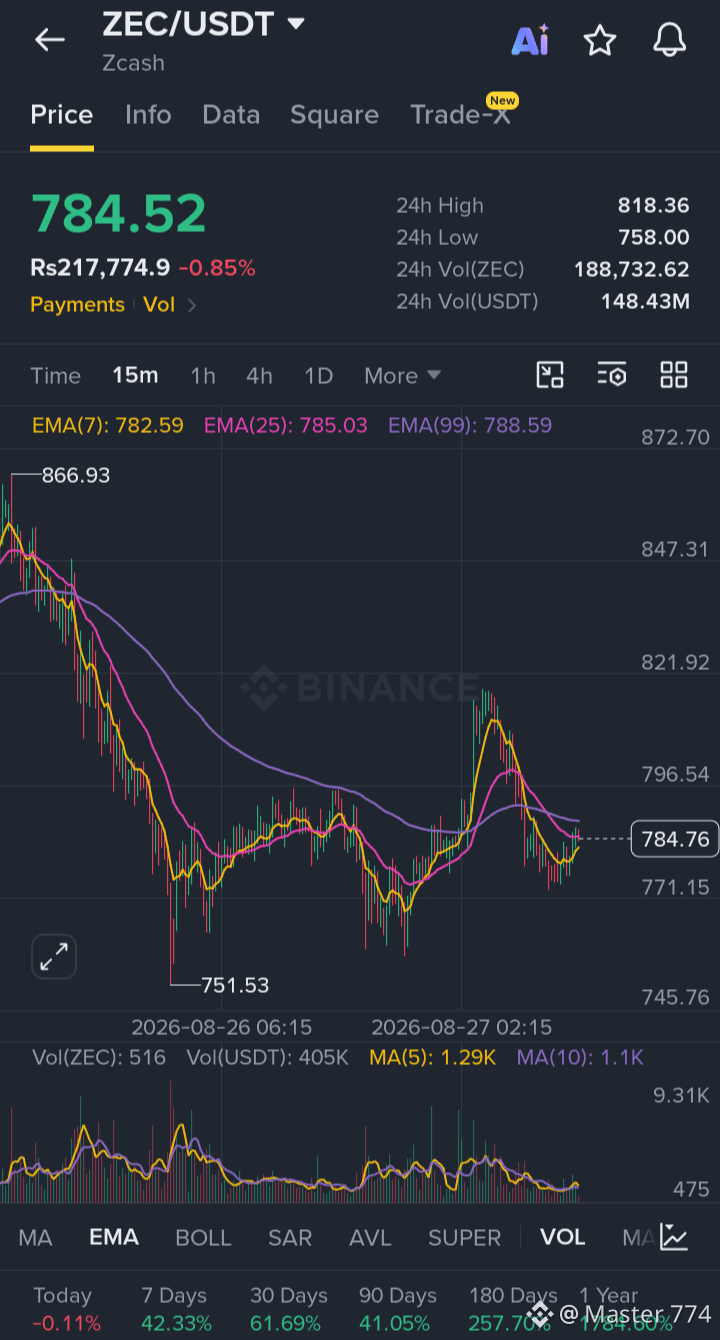720x1340 pixels.
Task: Tap the 866.93 high marker
Action: pyautogui.click(x=76, y=475)
